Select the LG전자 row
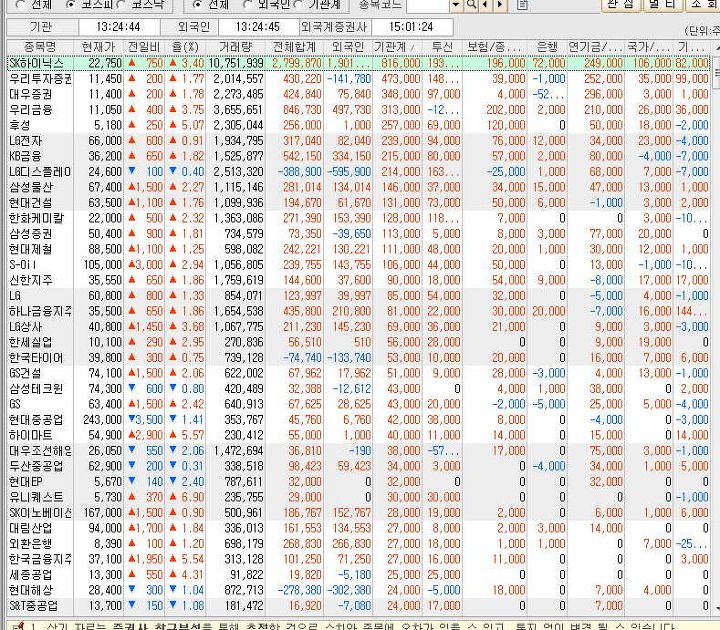 pyautogui.click(x=359, y=141)
